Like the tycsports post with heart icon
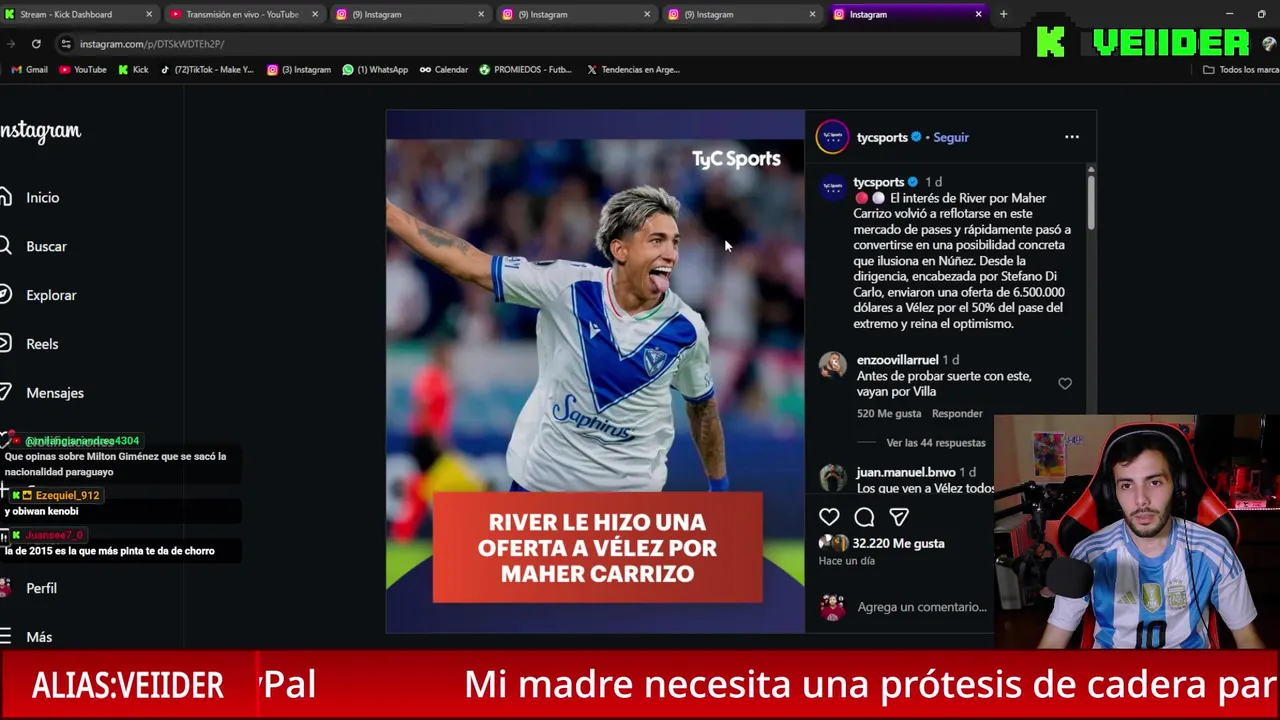 coord(829,517)
